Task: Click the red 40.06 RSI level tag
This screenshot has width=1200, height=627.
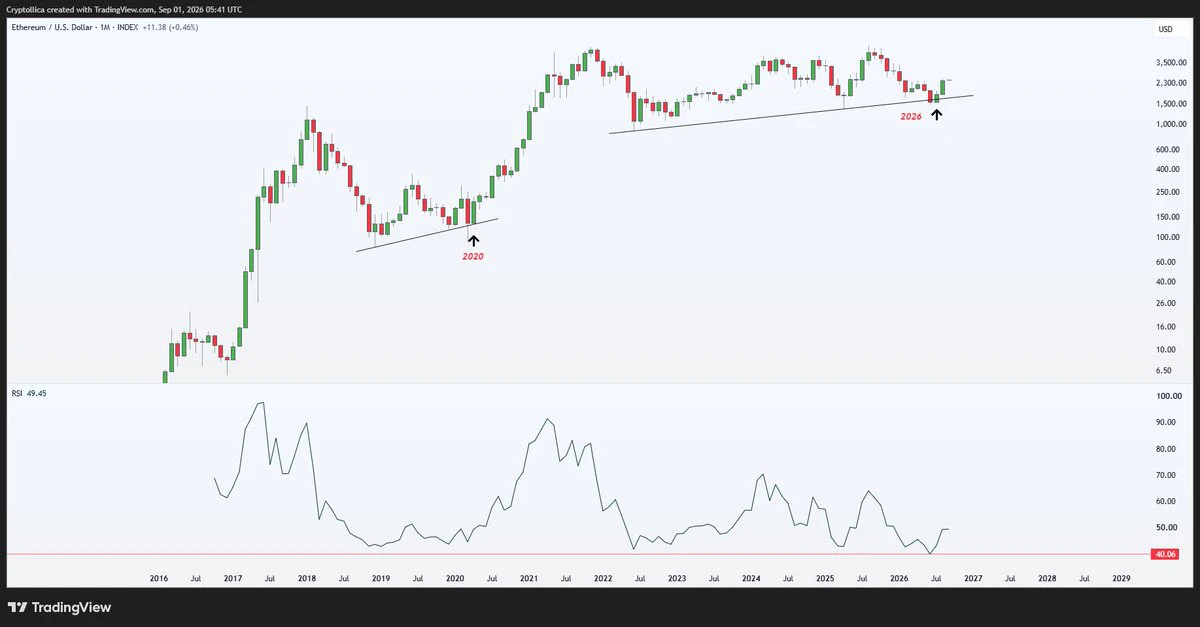Action: 1164,554
